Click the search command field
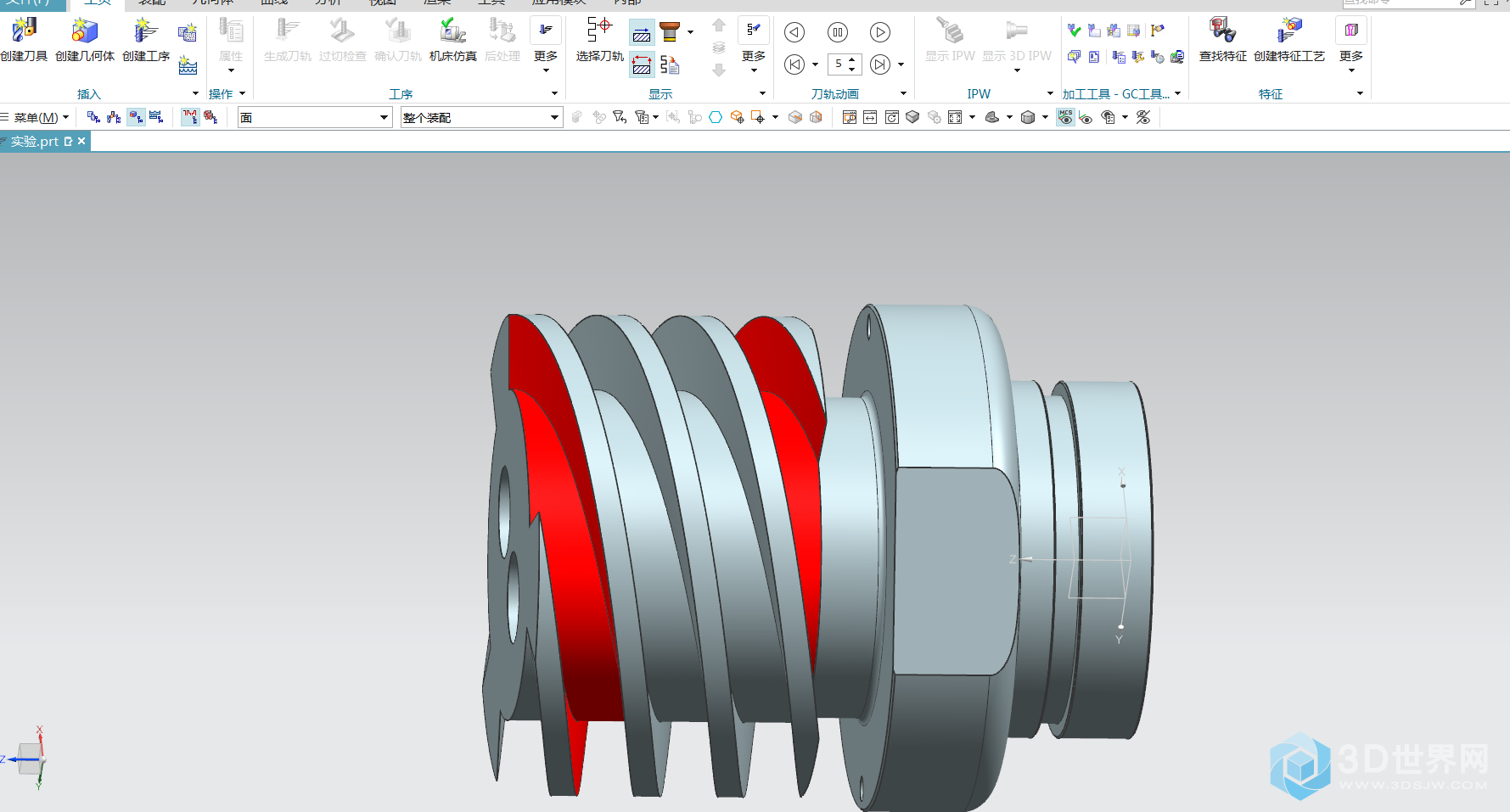This screenshot has height=812, width=1510. tap(1409, 3)
